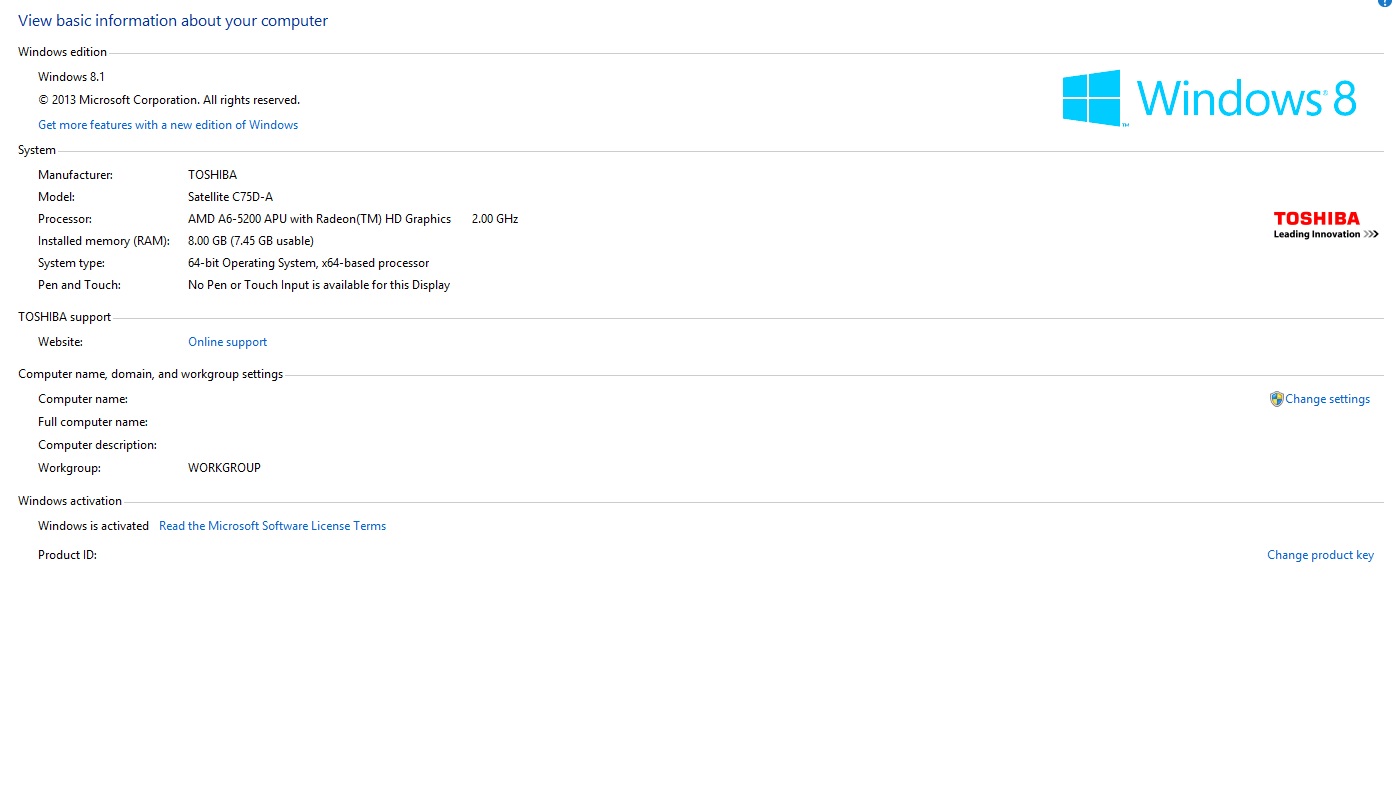Click the 'TOSHIBA support' section header

(x=65, y=317)
